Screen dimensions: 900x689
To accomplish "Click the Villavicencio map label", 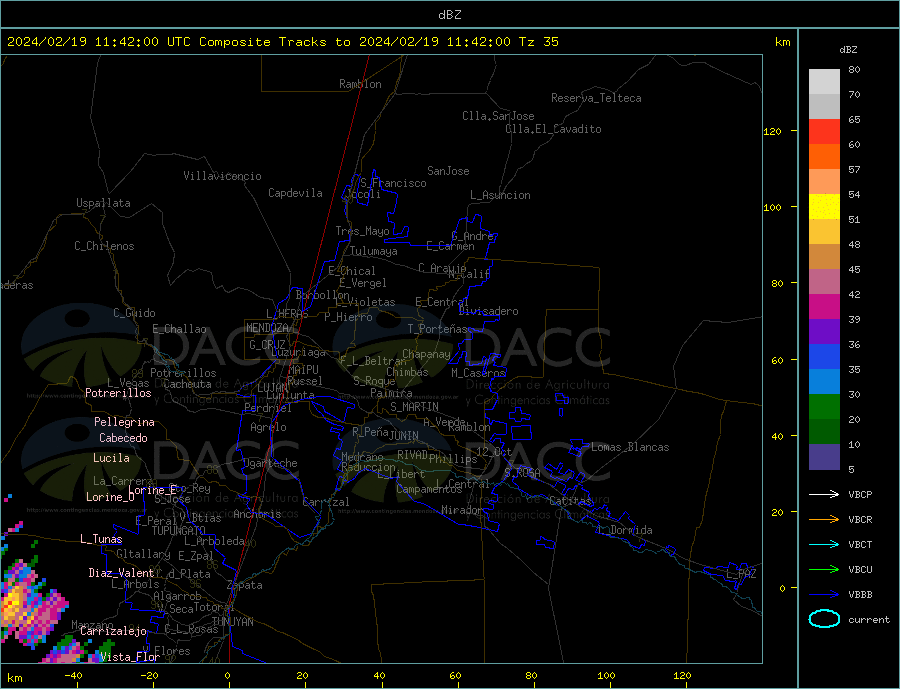I will 222,176.
